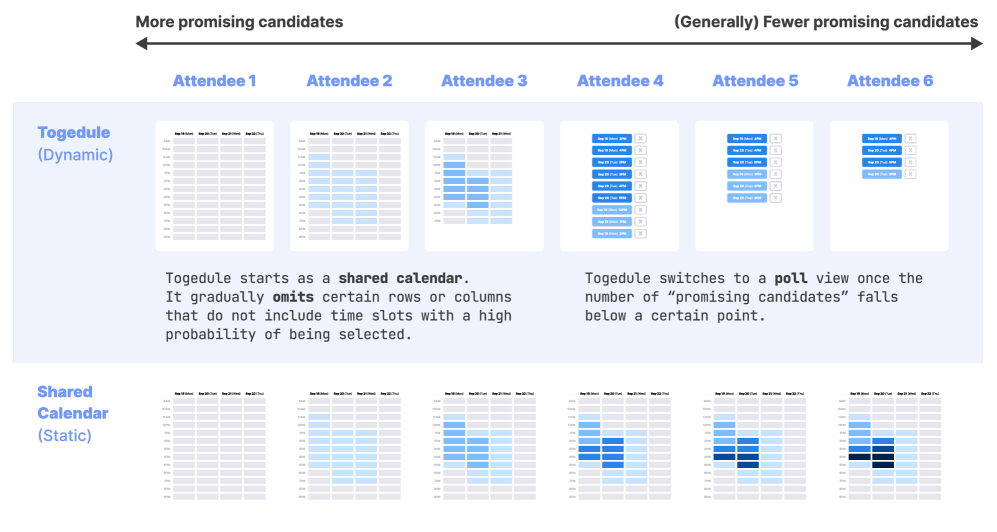Click the right arrowhead of the candidates axis
The width and height of the screenshot is (997, 532).
point(977,43)
